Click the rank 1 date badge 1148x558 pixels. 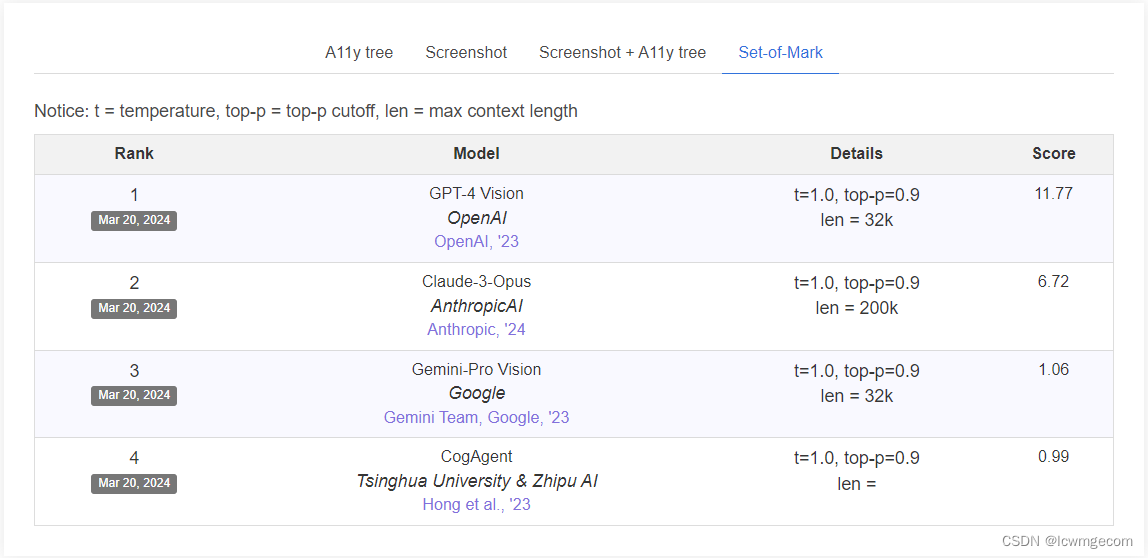click(134, 220)
